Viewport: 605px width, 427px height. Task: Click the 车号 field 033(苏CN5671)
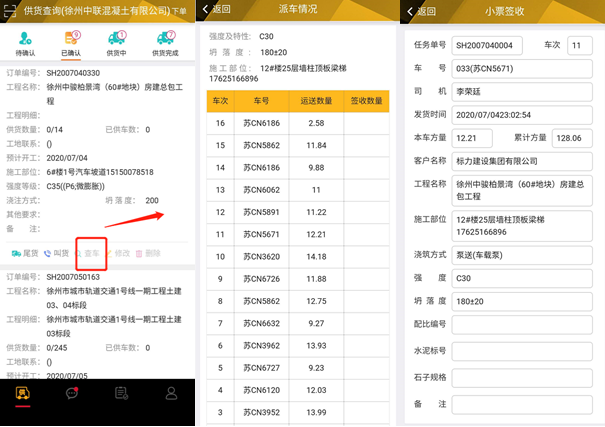522,69
